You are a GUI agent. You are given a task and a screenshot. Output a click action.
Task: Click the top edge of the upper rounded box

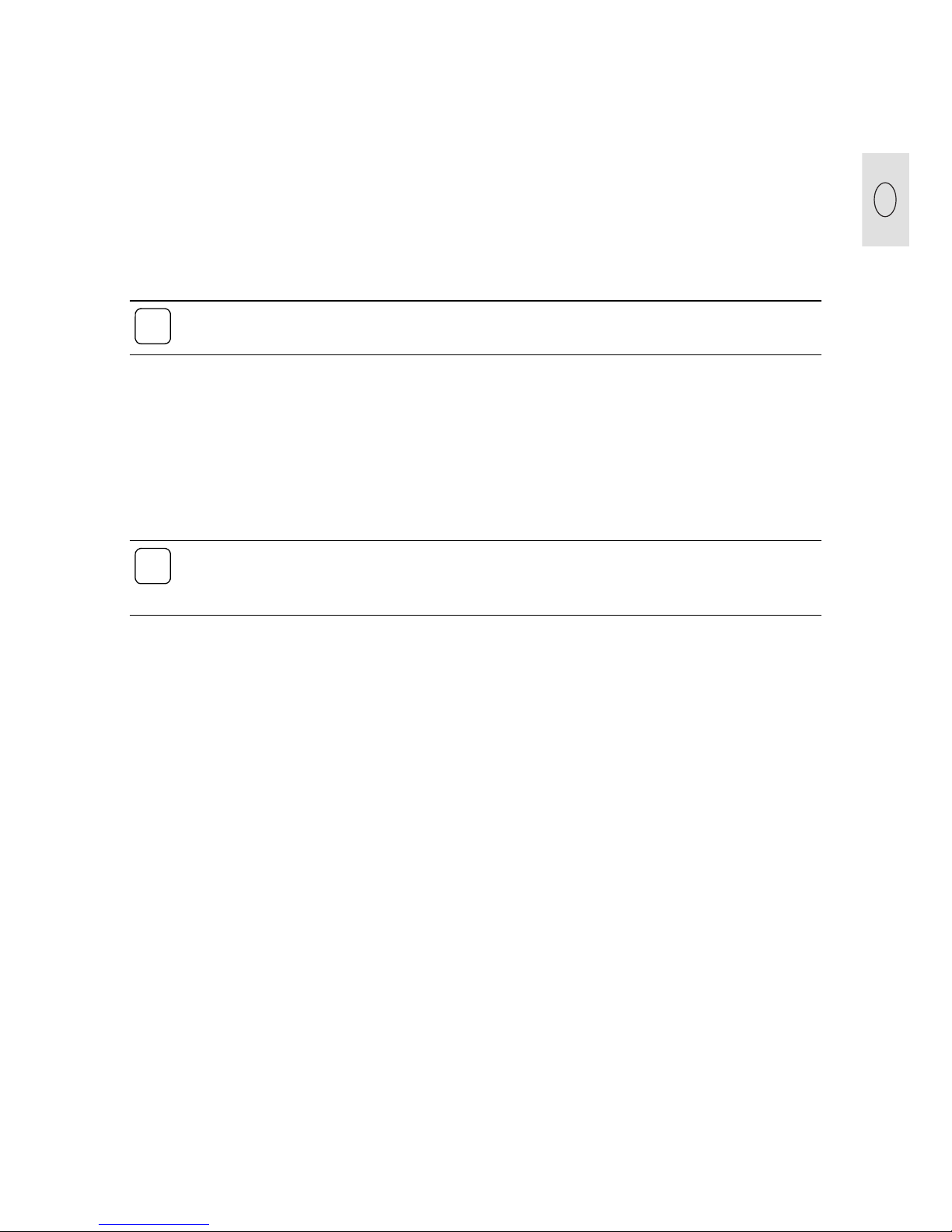(152, 309)
